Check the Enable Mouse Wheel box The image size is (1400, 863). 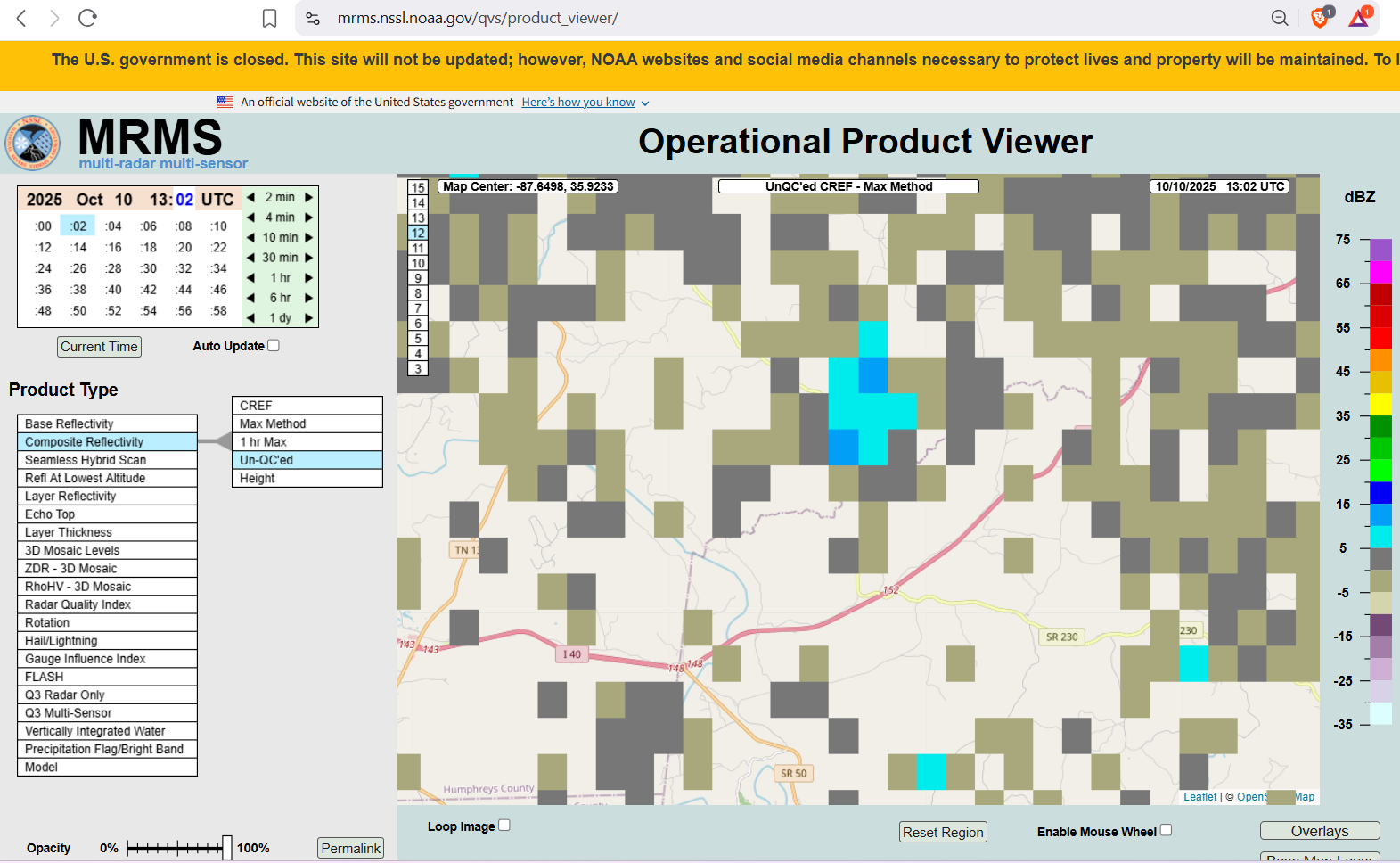1166,830
